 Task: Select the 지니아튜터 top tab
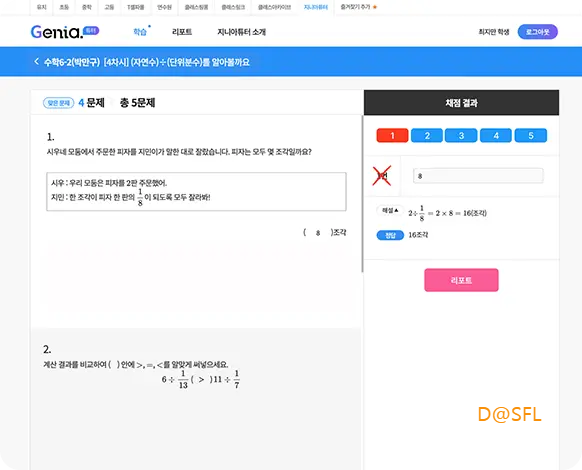click(315, 7)
